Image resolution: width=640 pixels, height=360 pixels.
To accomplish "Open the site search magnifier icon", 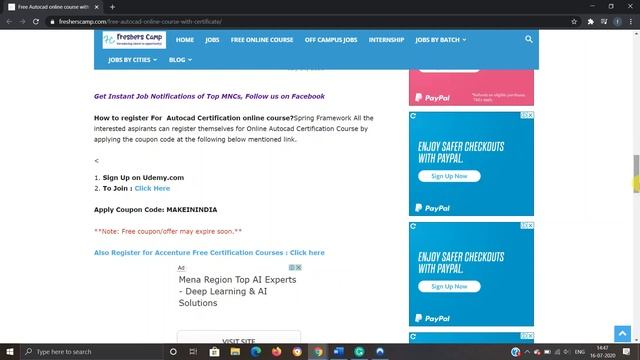I will coord(529,39).
